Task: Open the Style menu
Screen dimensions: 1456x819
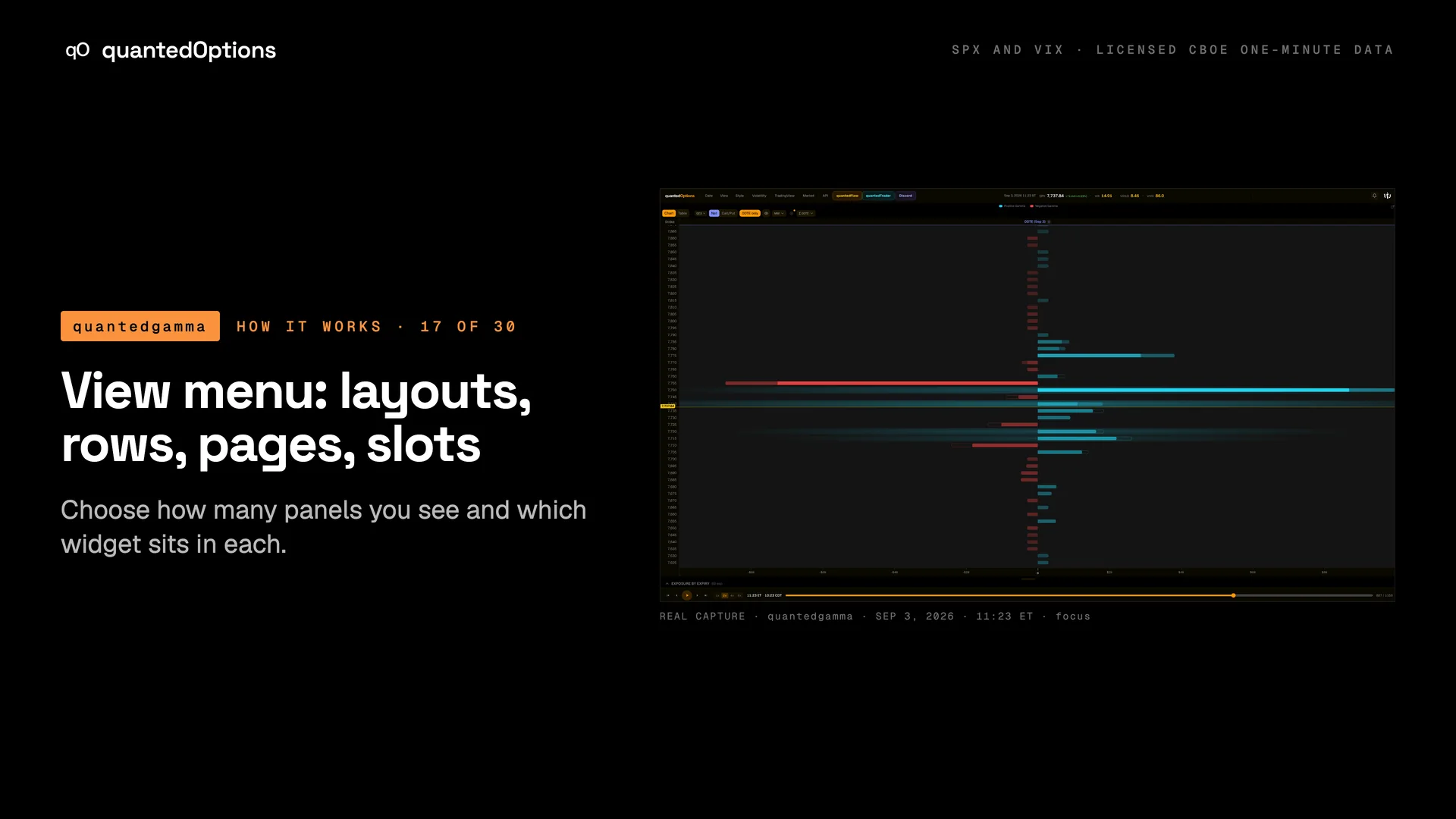Action: point(739,196)
